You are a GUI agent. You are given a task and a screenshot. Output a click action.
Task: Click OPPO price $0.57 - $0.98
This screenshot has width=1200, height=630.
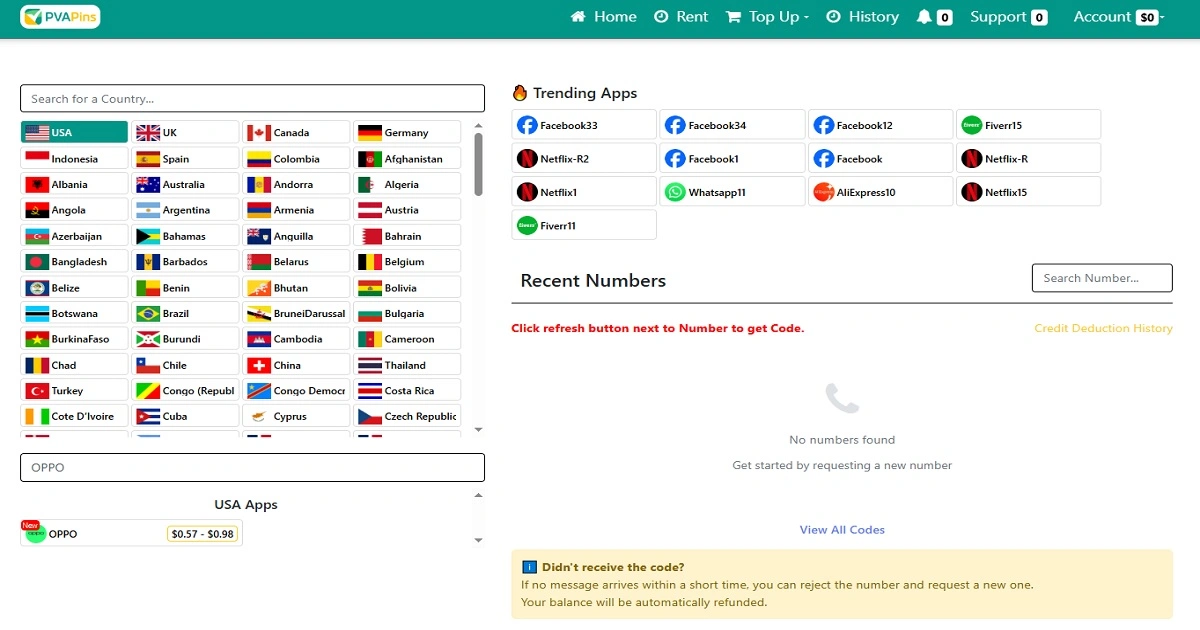tap(202, 534)
